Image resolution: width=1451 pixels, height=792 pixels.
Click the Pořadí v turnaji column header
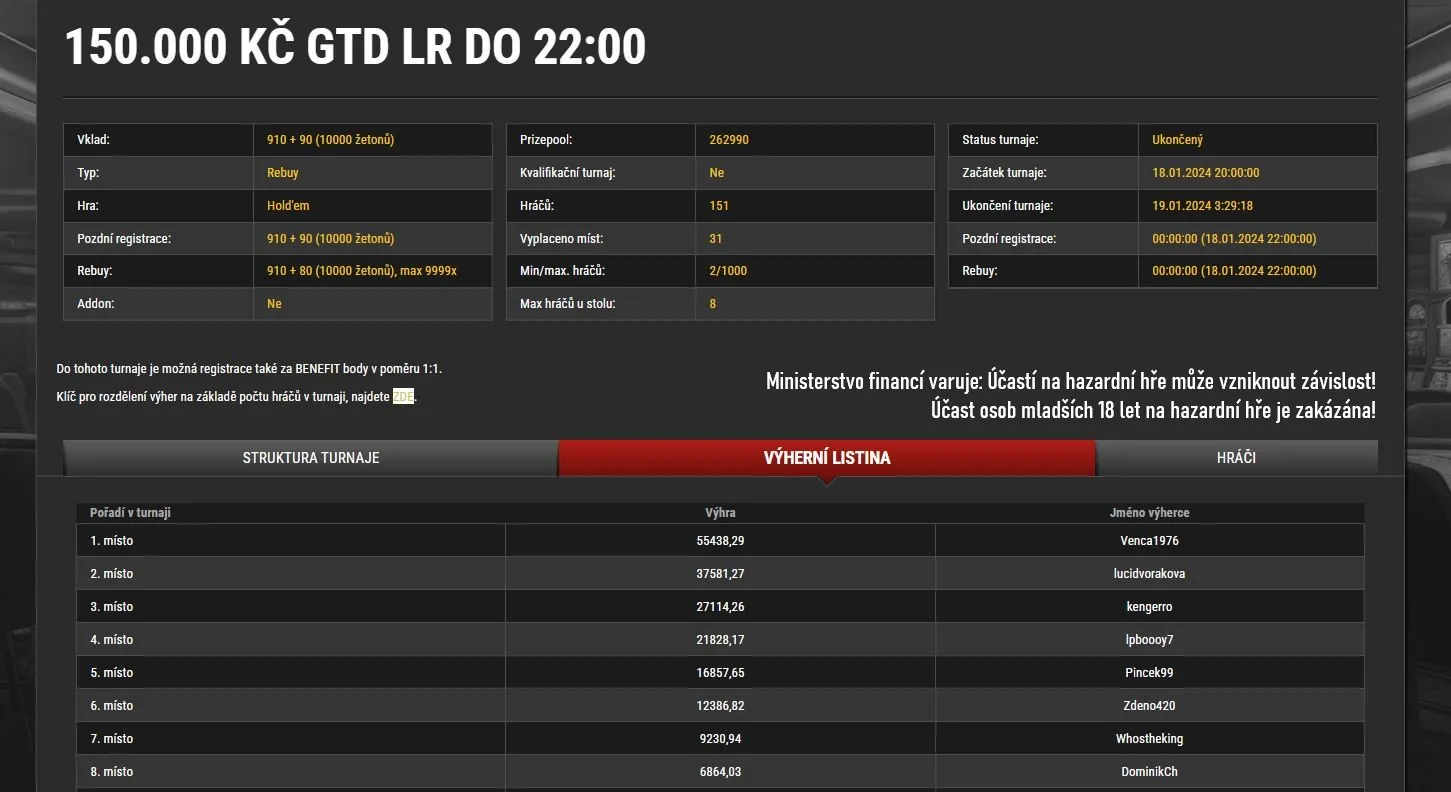[x=130, y=513]
